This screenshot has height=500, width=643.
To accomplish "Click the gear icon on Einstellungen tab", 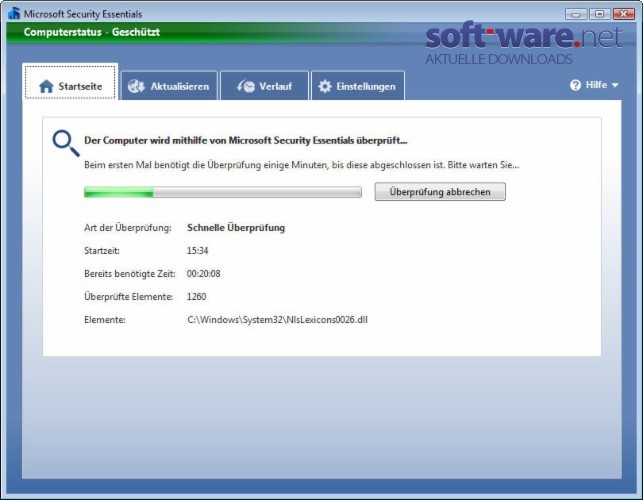I will 325,86.
